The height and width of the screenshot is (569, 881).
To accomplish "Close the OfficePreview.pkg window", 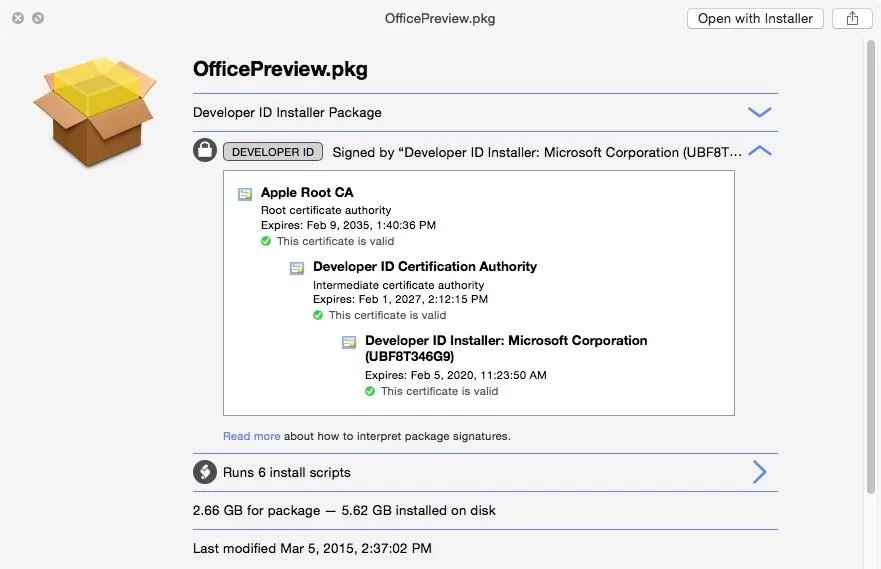I will pos(18,18).
